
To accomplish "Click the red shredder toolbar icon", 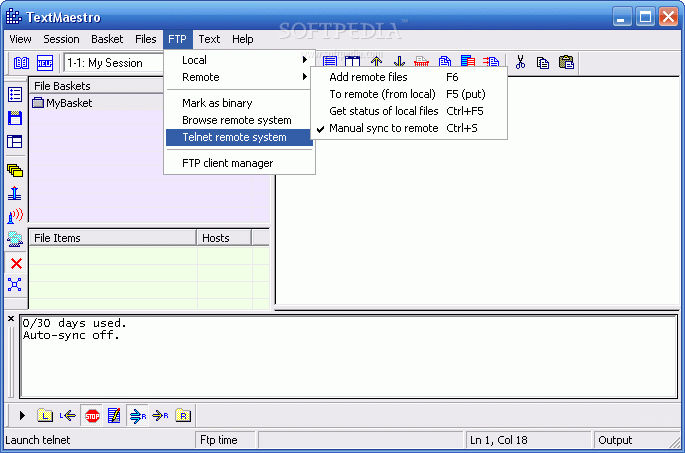I will click(x=422, y=62).
